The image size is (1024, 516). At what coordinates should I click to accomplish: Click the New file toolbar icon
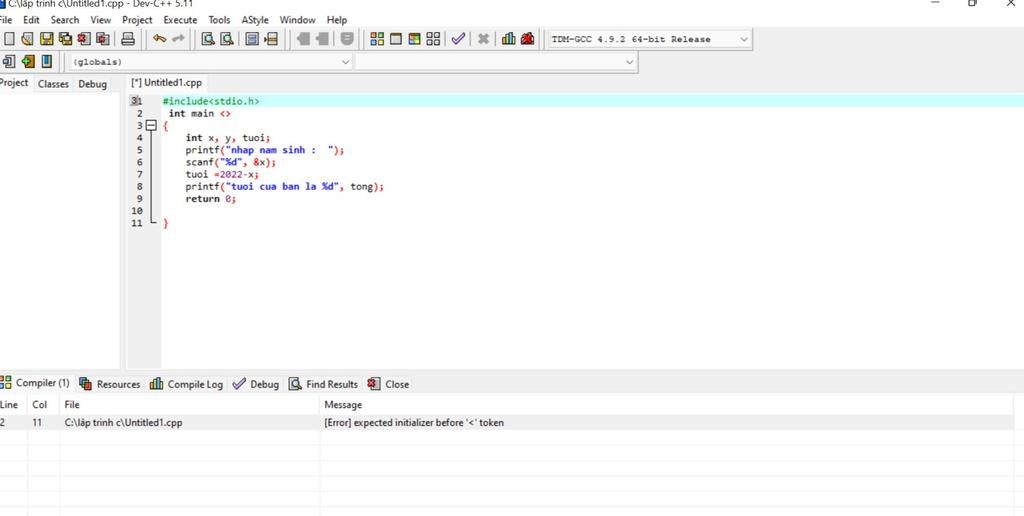[x=8, y=39]
